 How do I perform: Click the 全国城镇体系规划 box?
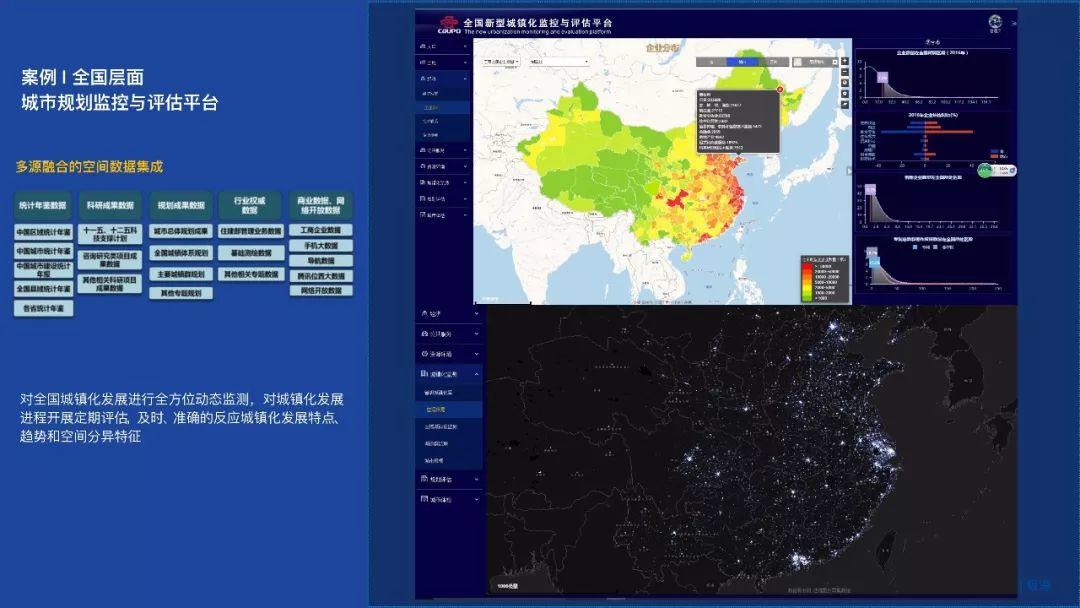(181, 253)
